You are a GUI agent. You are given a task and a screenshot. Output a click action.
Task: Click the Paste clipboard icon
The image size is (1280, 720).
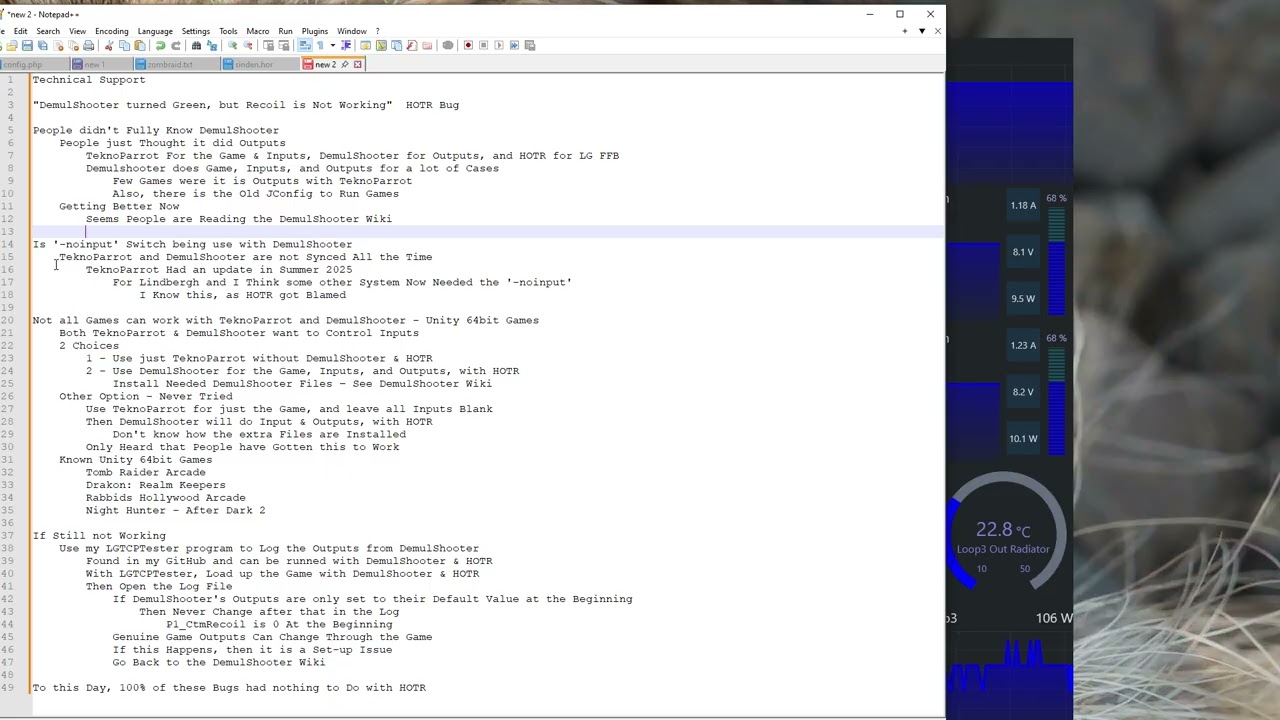point(140,45)
